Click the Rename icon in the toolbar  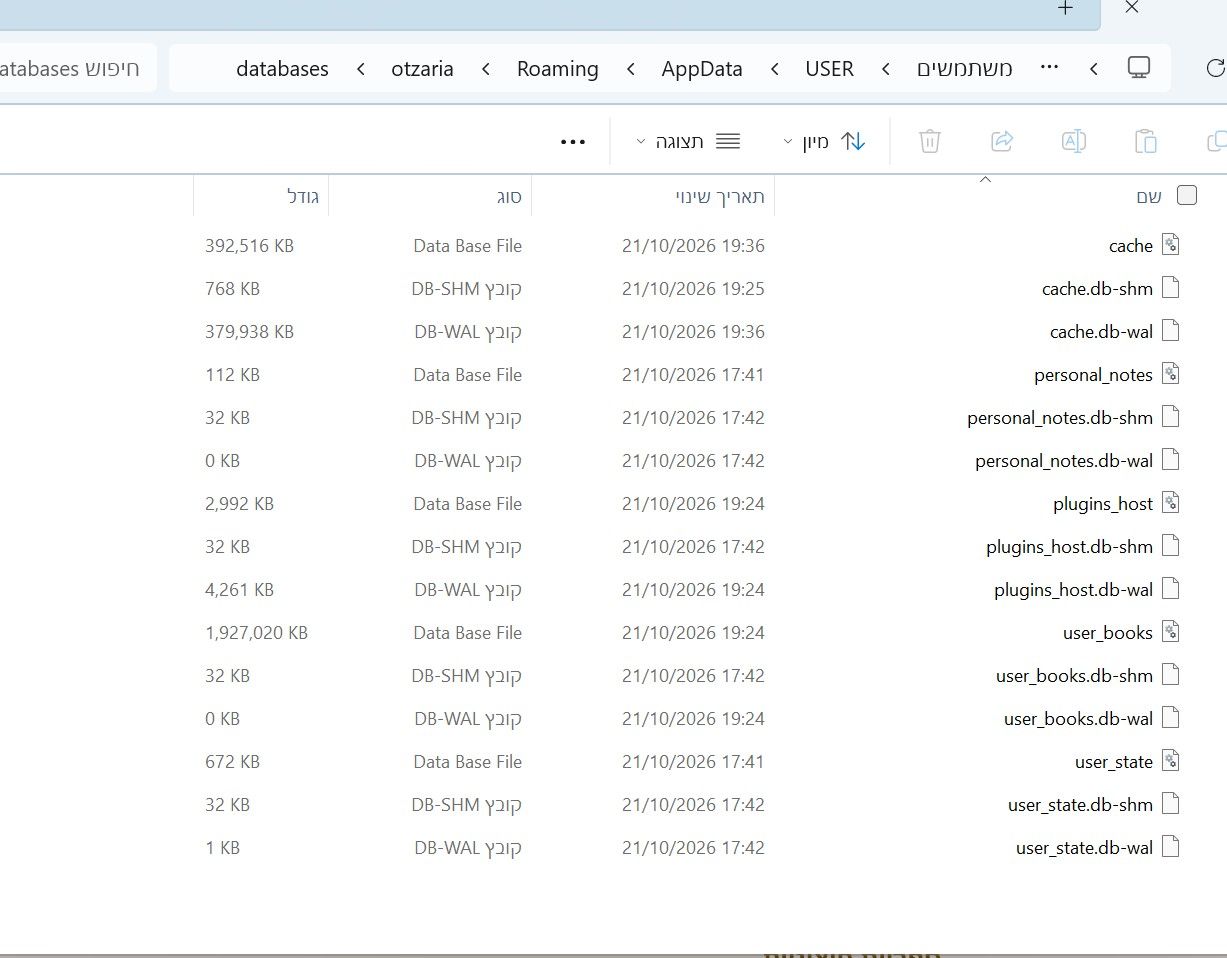pyautogui.click(x=1074, y=141)
